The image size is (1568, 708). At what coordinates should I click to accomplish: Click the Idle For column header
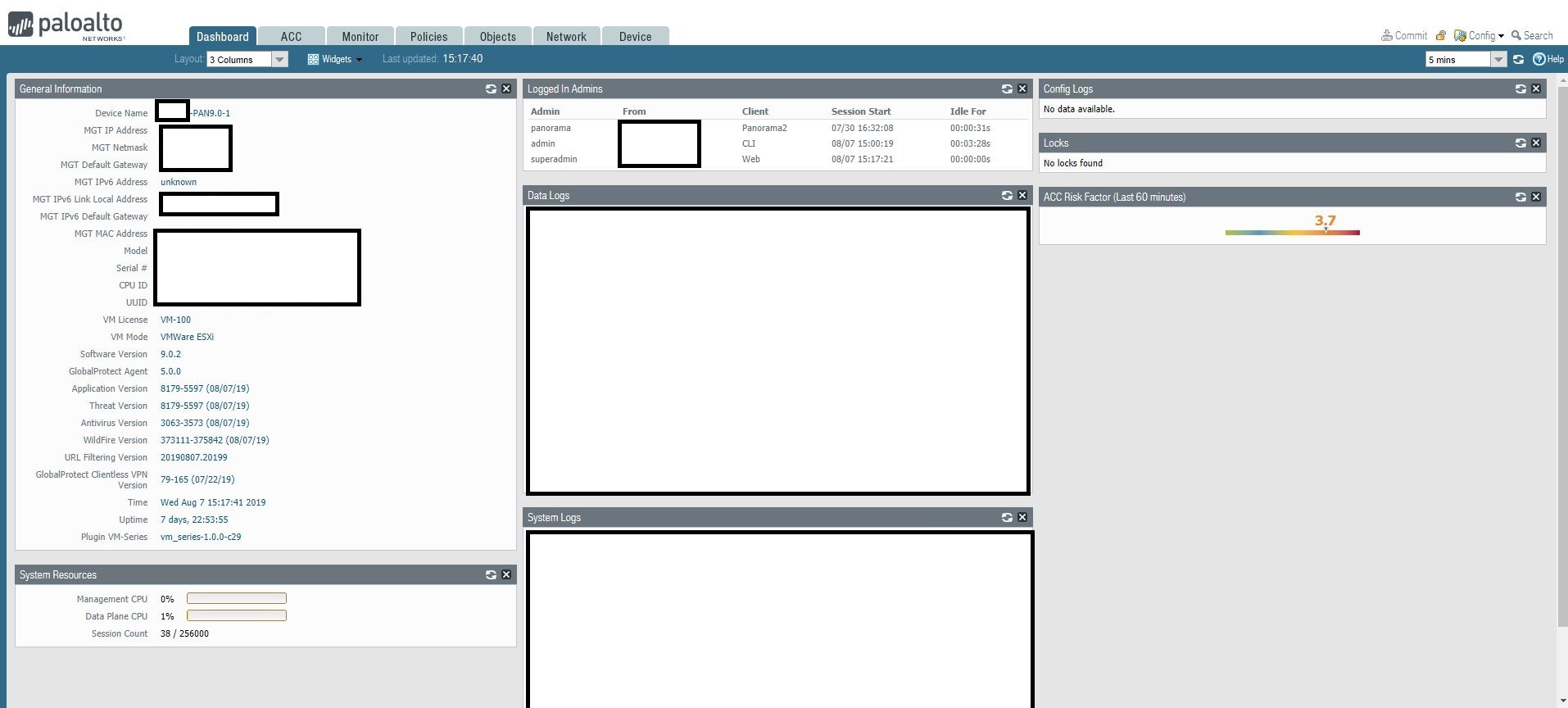(x=968, y=111)
